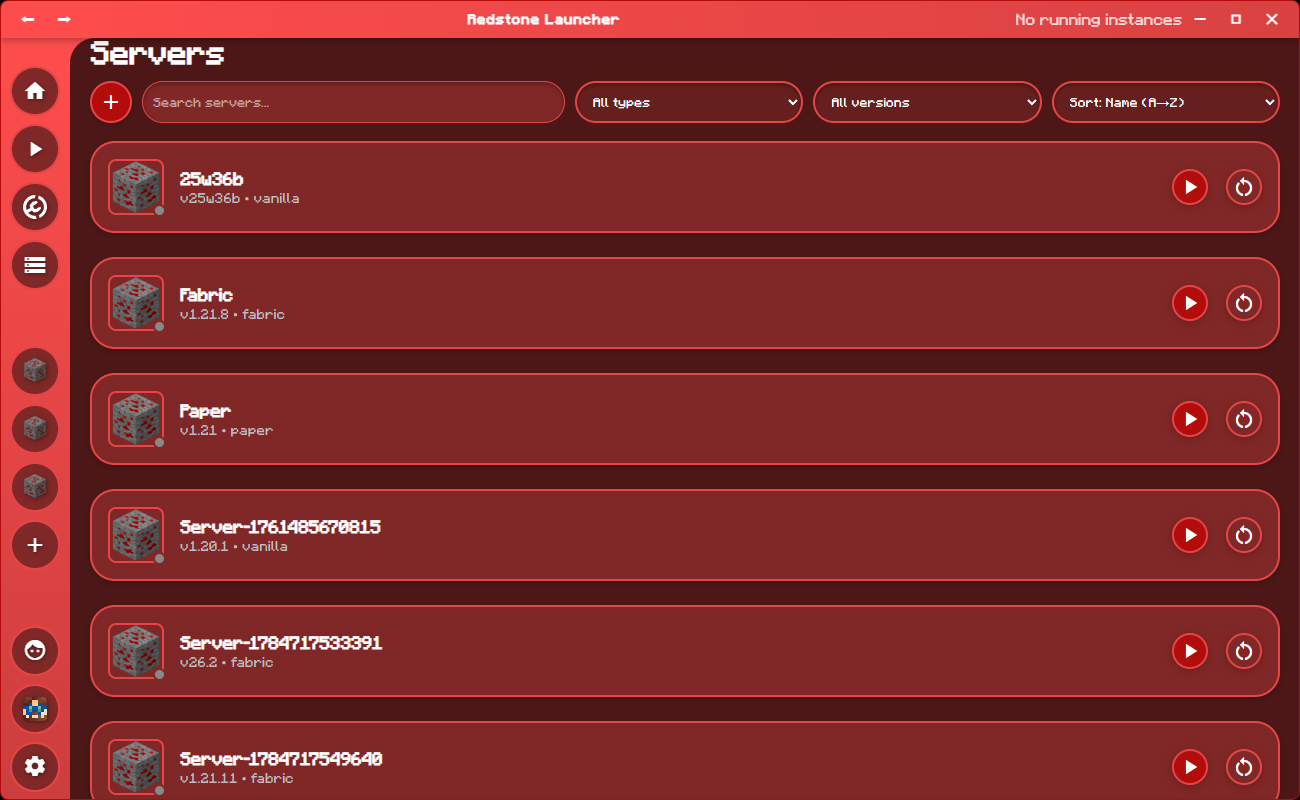
Task: Open Settings gear in sidebar
Action: pos(35,767)
